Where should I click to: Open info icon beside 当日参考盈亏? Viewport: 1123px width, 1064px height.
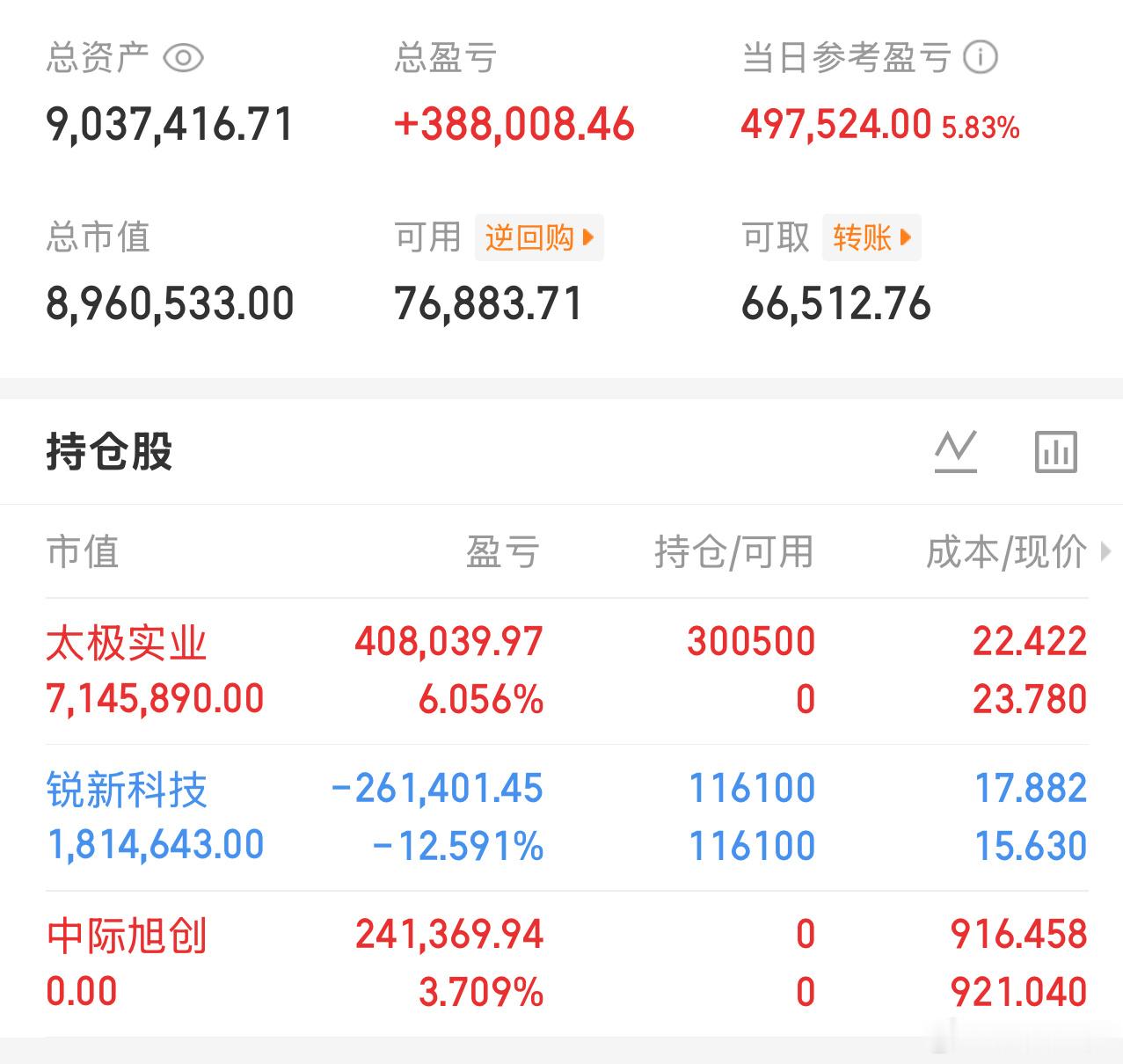pos(981,58)
